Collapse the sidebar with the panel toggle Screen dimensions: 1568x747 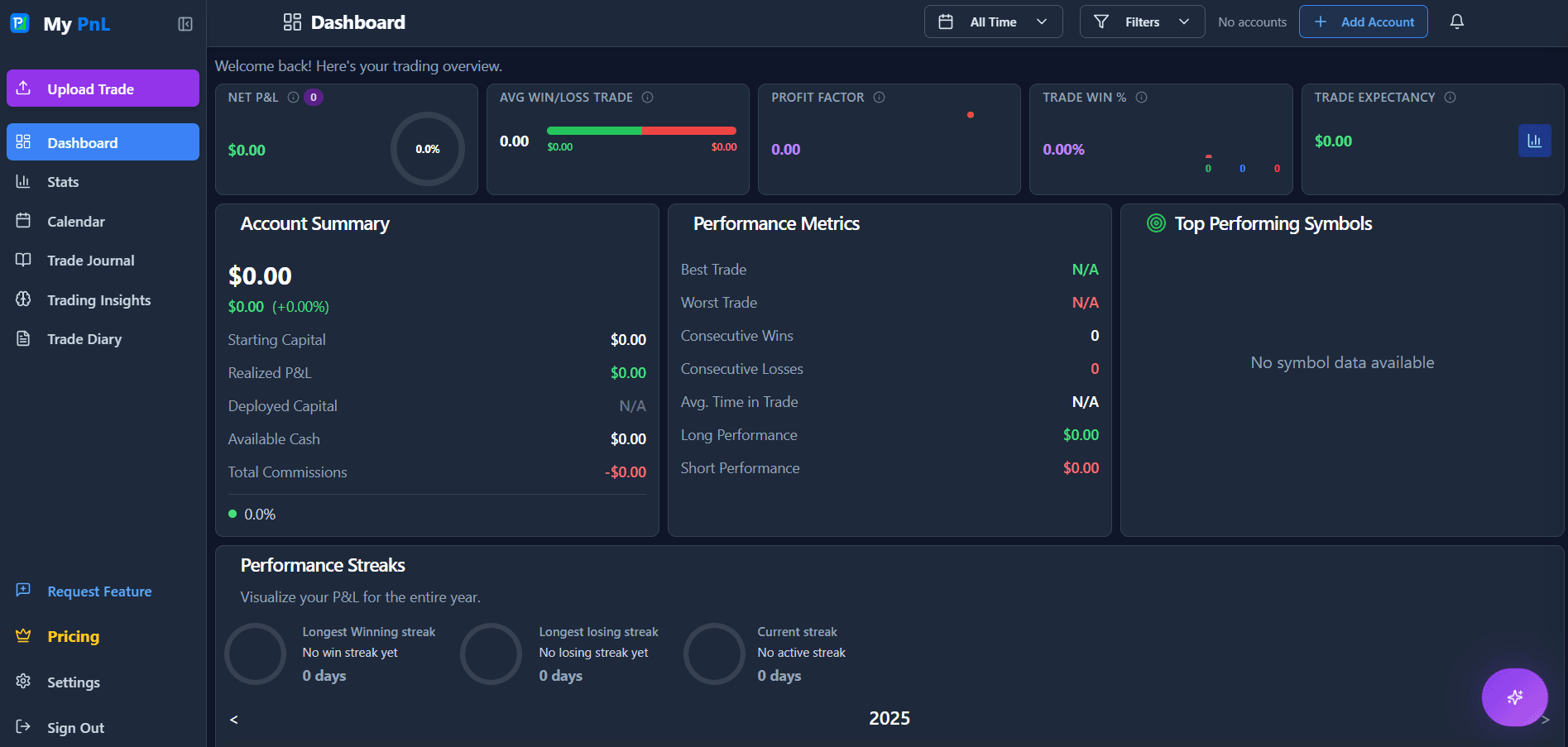coord(185,24)
